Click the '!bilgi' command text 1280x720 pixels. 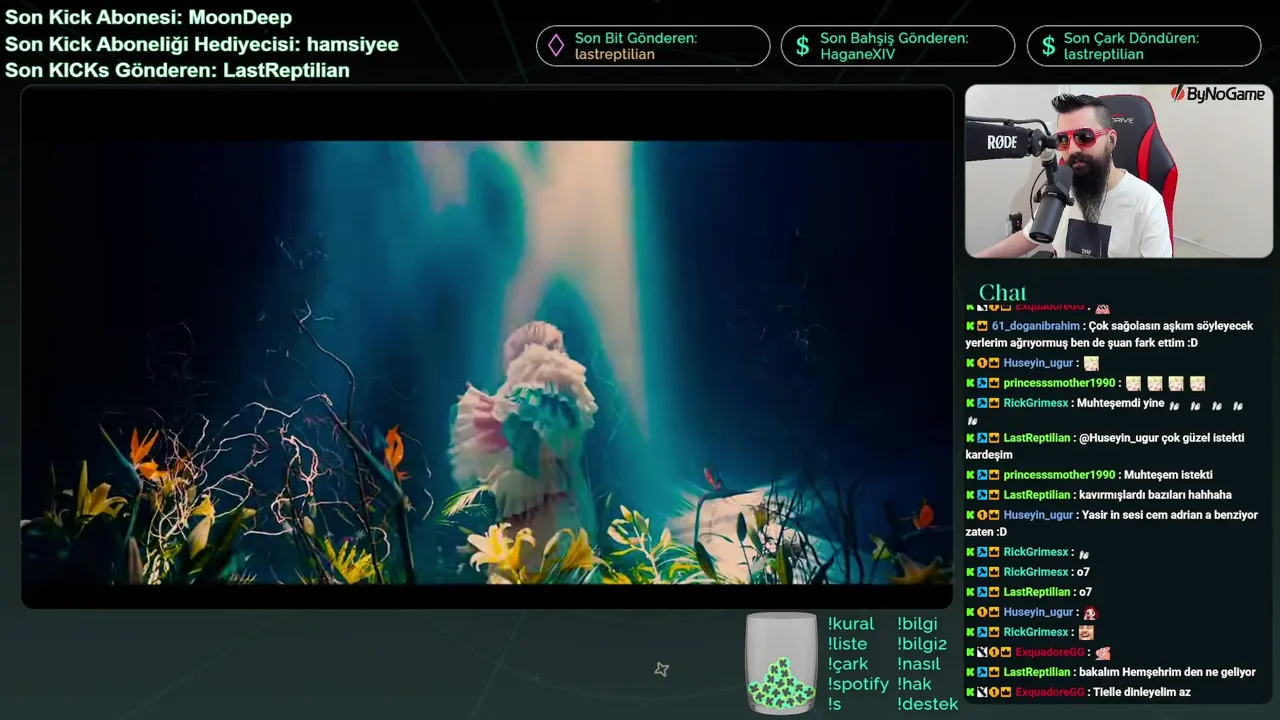[x=917, y=624]
